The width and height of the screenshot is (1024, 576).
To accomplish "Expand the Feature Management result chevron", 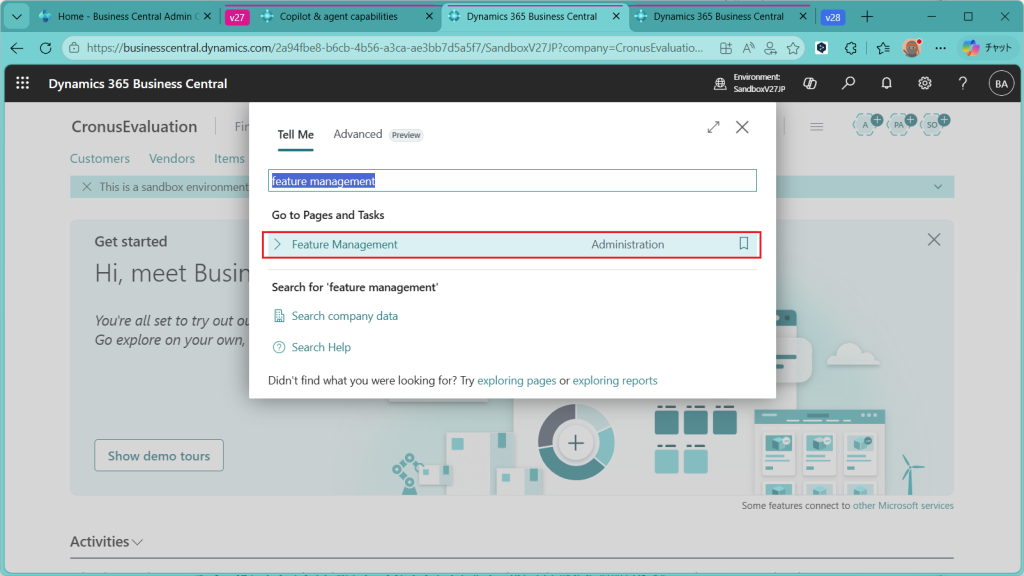I will pyautogui.click(x=278, y=245).
